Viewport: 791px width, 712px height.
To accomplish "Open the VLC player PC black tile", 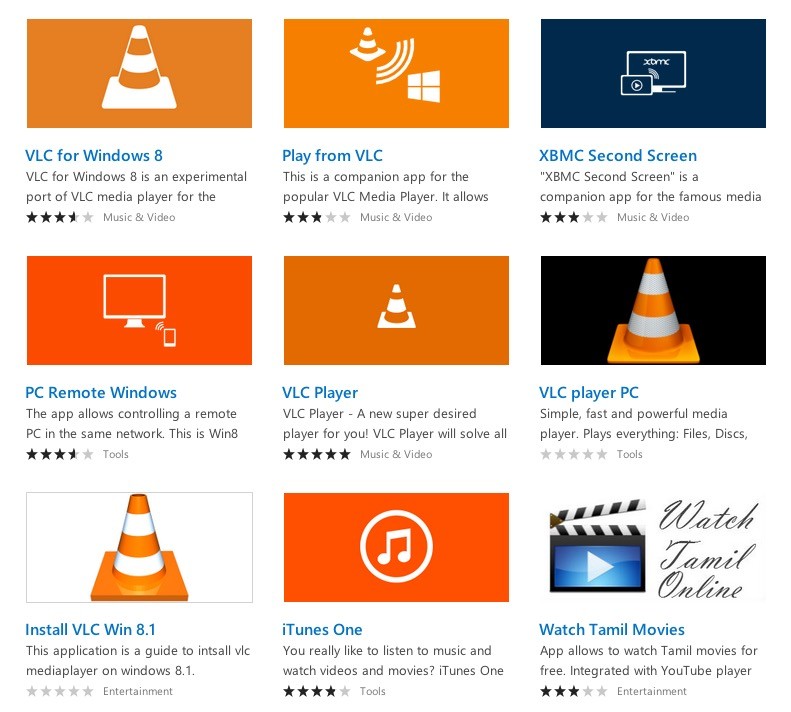I will pyautogui.click(x=653, y=310).
